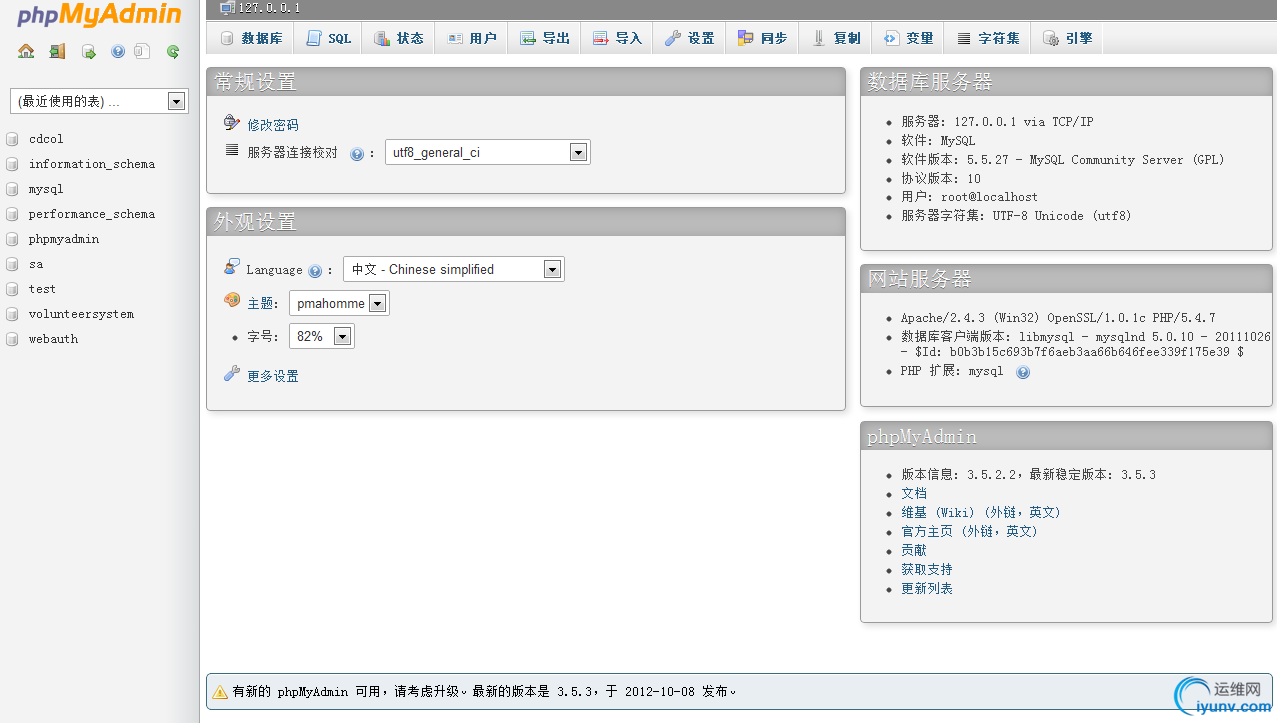Click the database icon beside test
This screenshot has width=1277, height=723.
point(12,289)
